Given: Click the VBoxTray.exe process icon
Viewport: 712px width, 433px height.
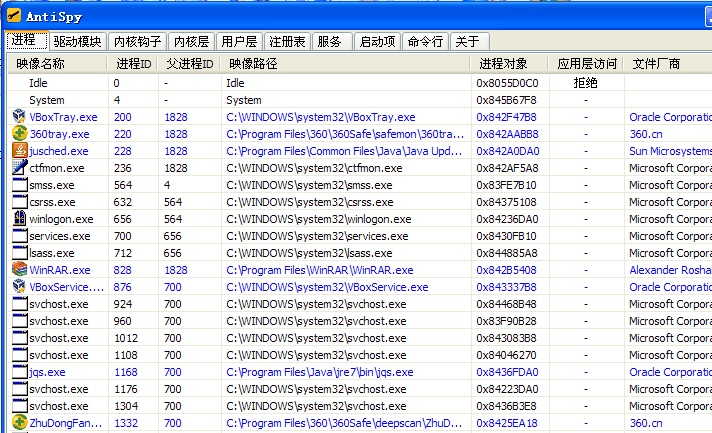Looking at the screenshot, I should coord(19,117).
